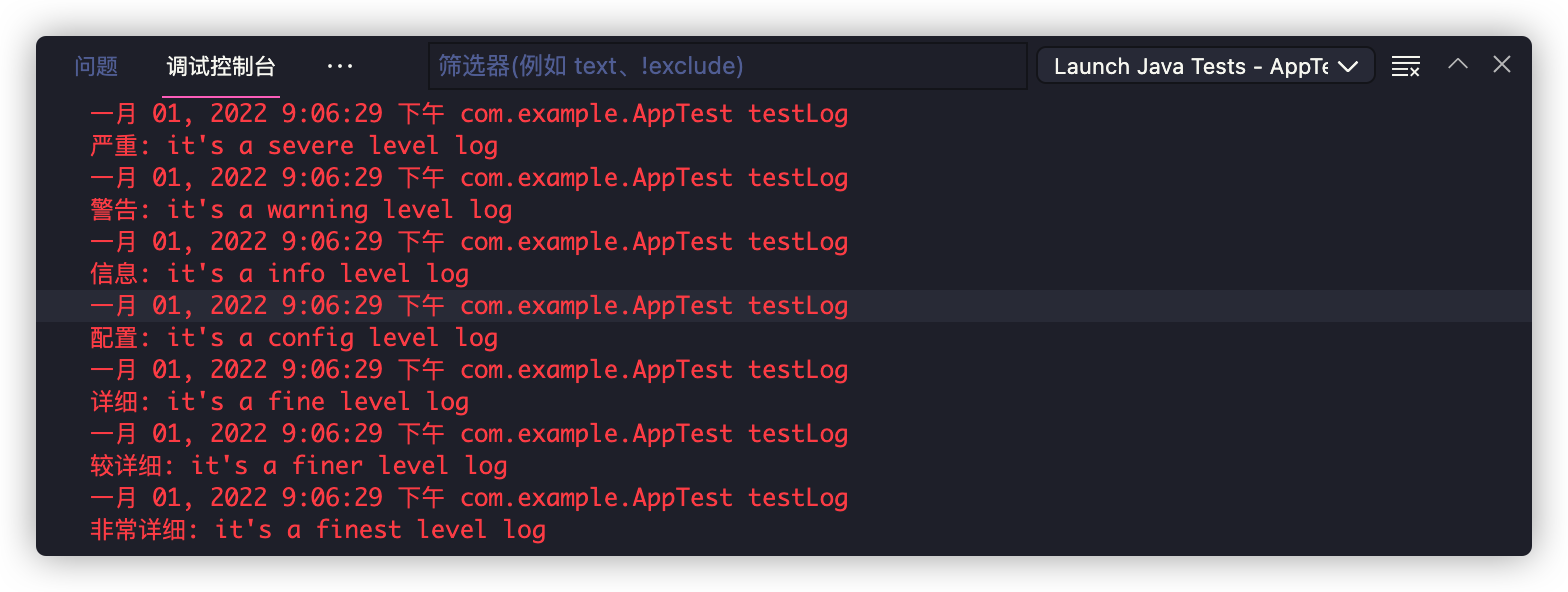Click the clear console icon
The height and width of the screenshot is (592, 1568).
click(x=1405, y=66)
